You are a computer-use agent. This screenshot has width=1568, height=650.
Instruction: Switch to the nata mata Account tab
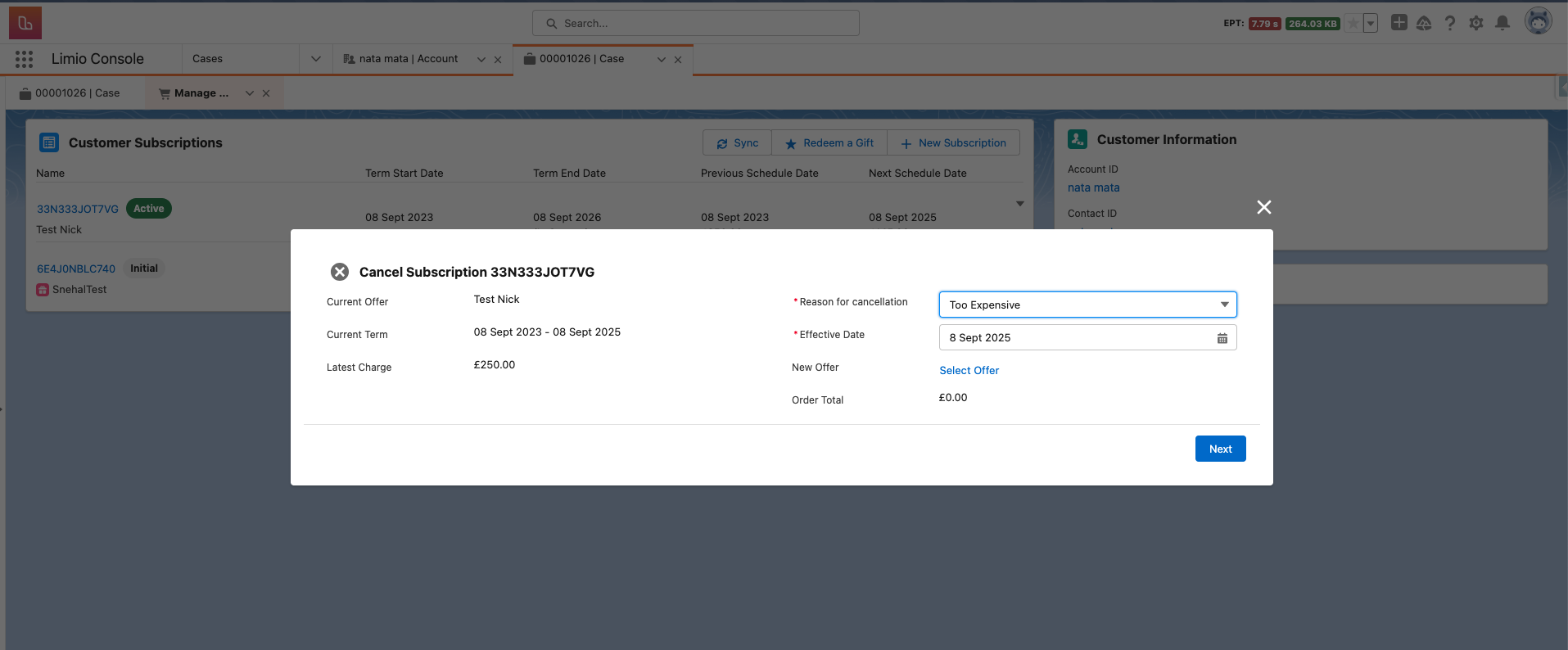click(x=408, y=59)
